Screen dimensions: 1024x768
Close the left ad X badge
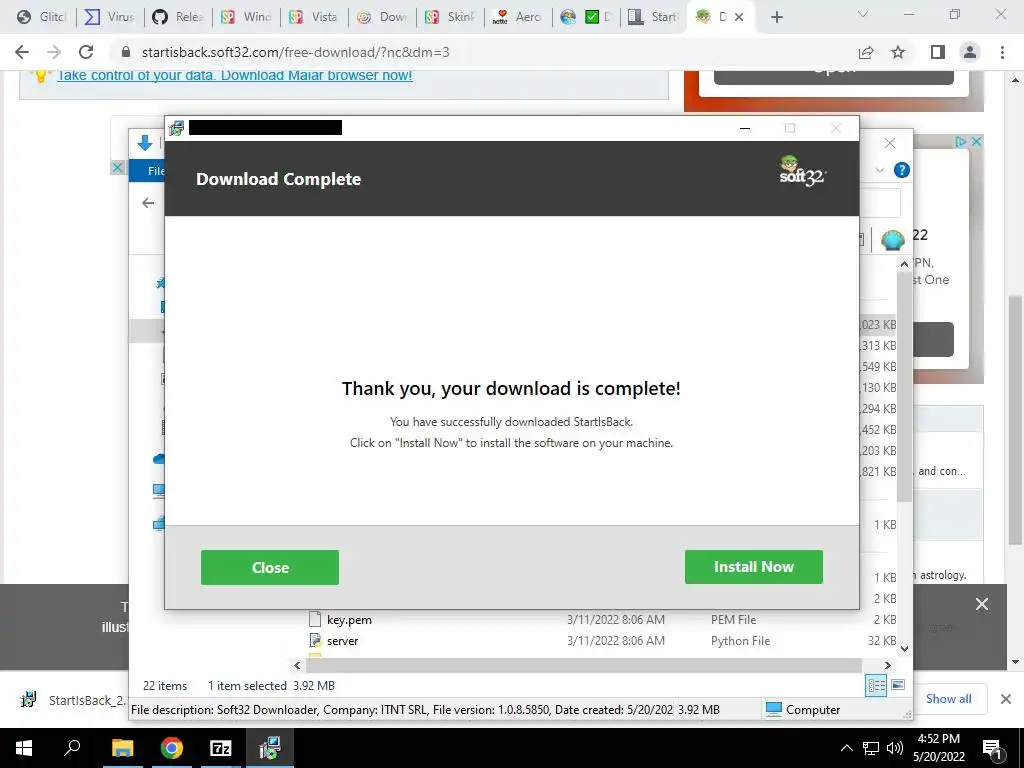click(118, 167)
